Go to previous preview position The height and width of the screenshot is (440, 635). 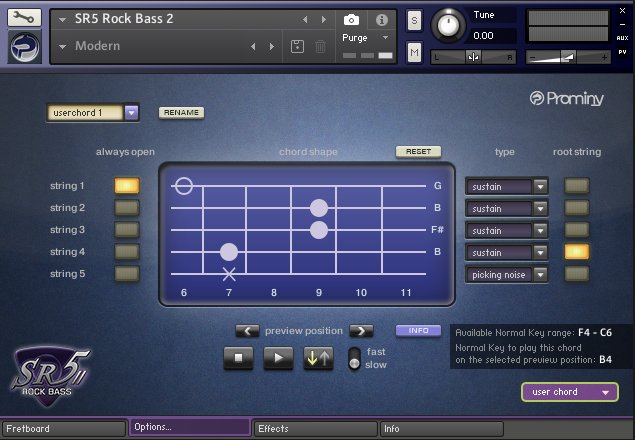point(247,331)
